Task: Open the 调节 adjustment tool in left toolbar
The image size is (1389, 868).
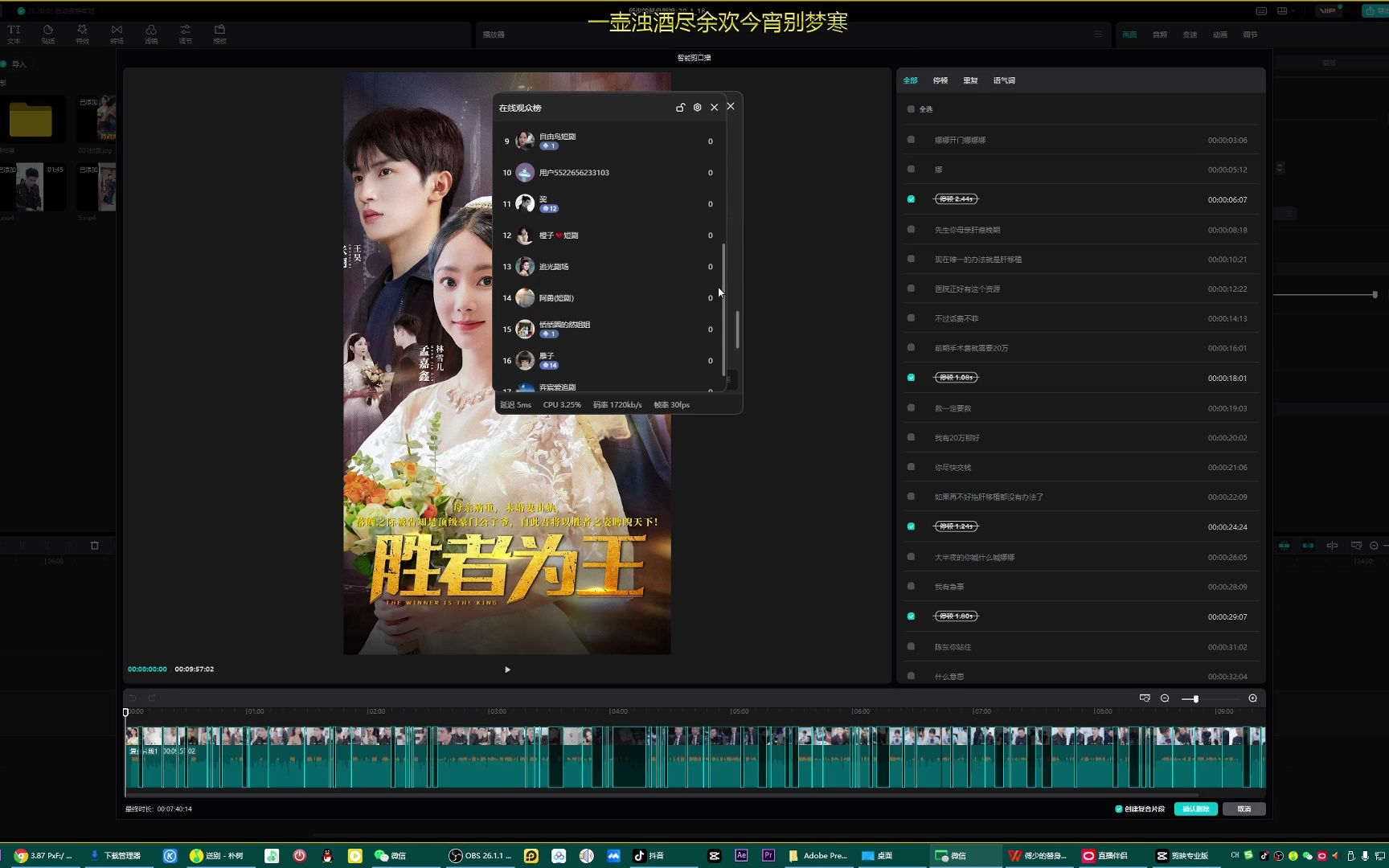Action: (x=186, y=34)
